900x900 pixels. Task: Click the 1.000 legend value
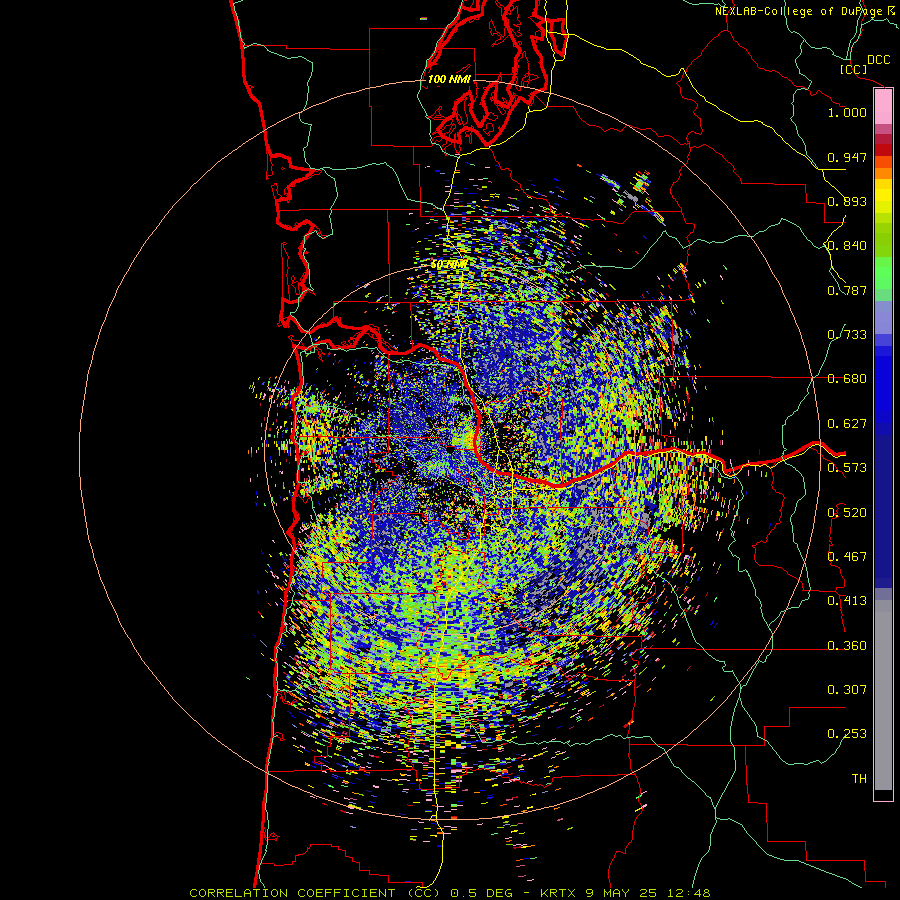click(847, 112)
